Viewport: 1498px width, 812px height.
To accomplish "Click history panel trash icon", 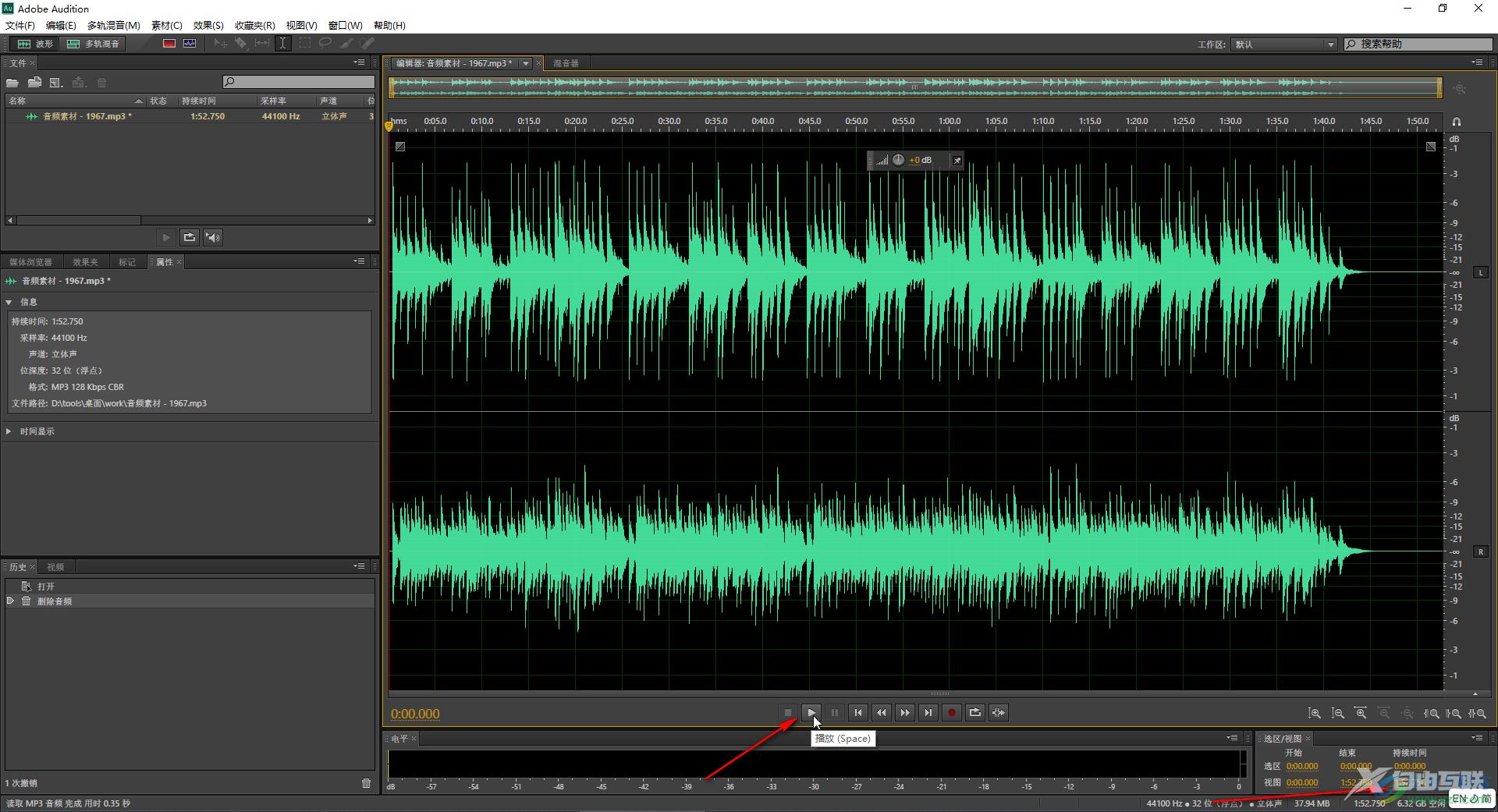I will tap(367, 783).
